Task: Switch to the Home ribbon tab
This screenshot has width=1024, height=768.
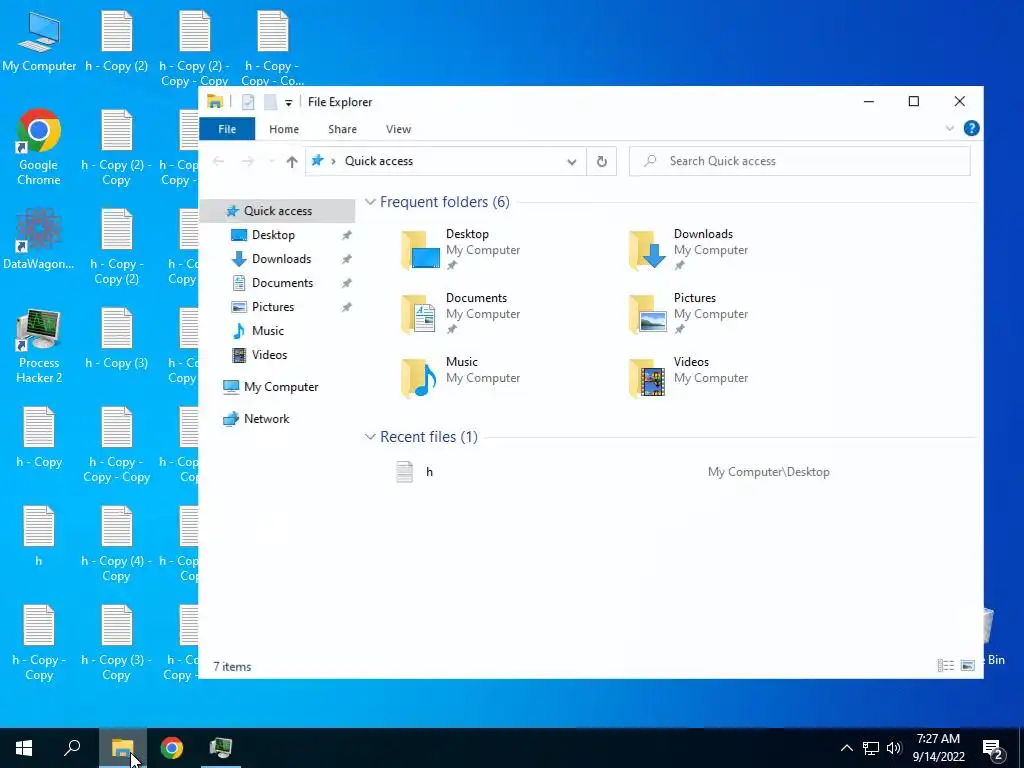Action: (x=284, y=129)
